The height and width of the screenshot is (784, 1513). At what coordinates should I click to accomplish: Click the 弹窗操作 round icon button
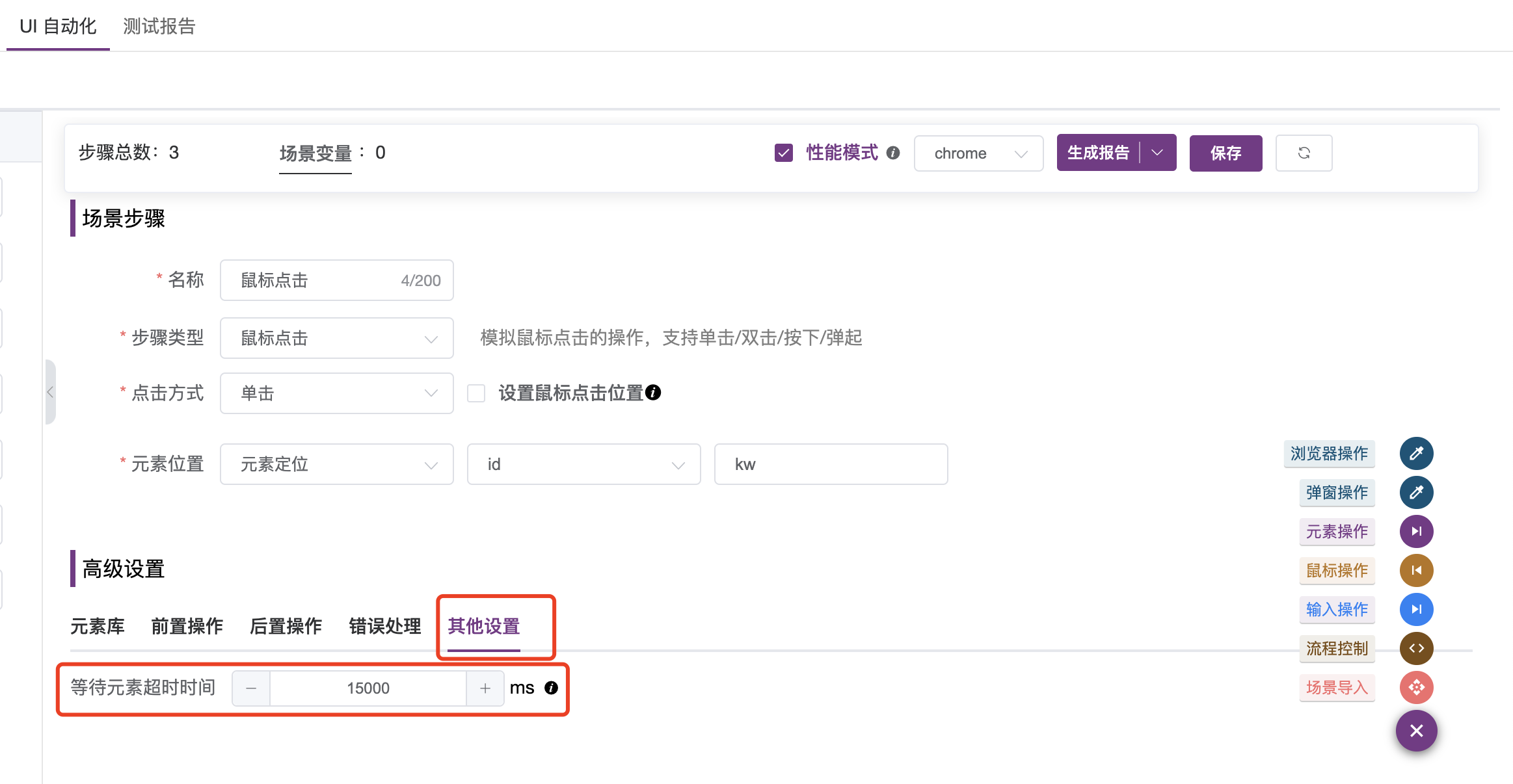(x=1416, y=492)
